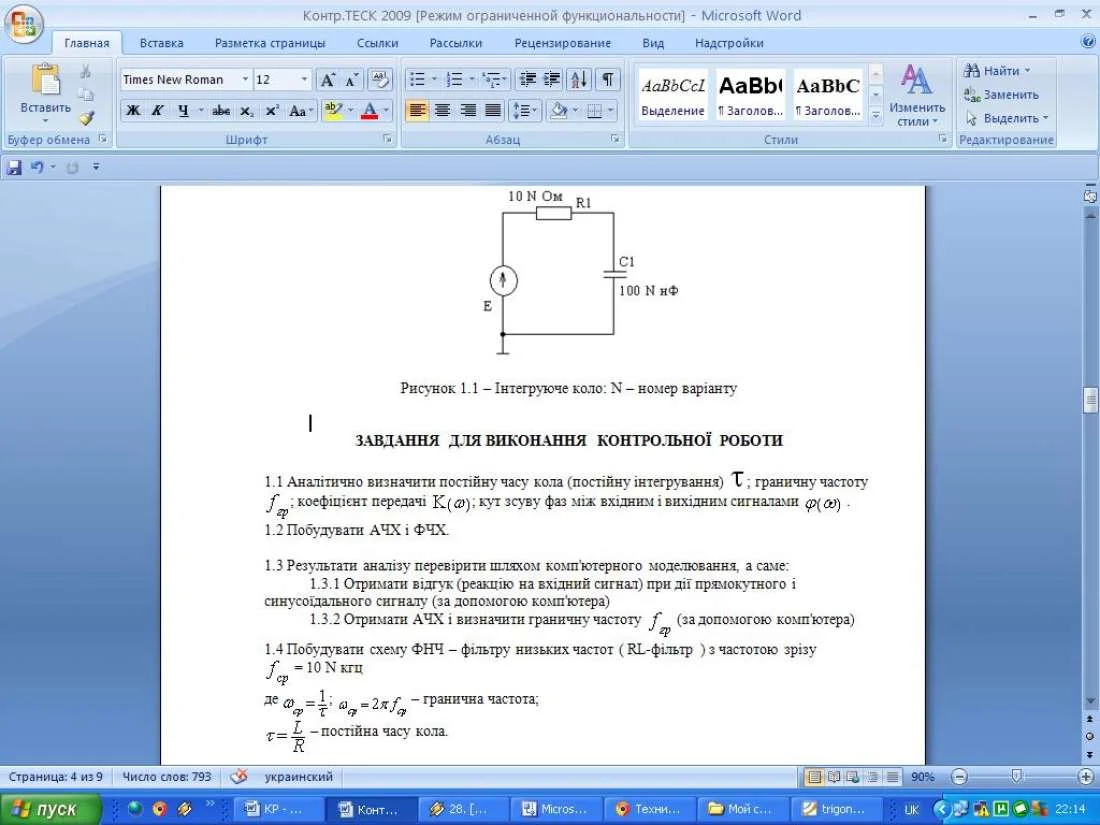Apply red font color
This screenshot has height=825, width=1100.
click(370, 111)
